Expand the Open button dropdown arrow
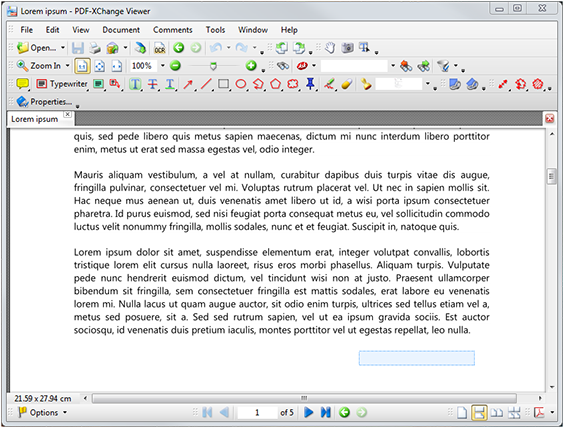The image size is (564, 428). [x=63, y=47]
